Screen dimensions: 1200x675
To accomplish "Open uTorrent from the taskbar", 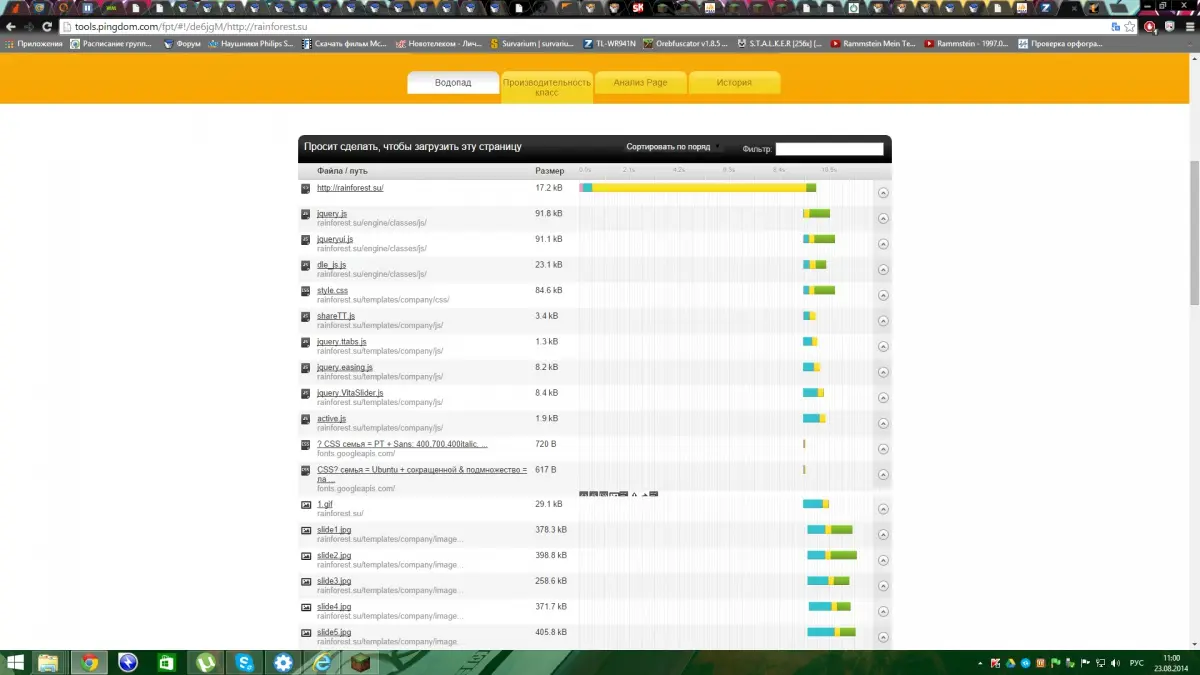I will [x=206, y=662].
